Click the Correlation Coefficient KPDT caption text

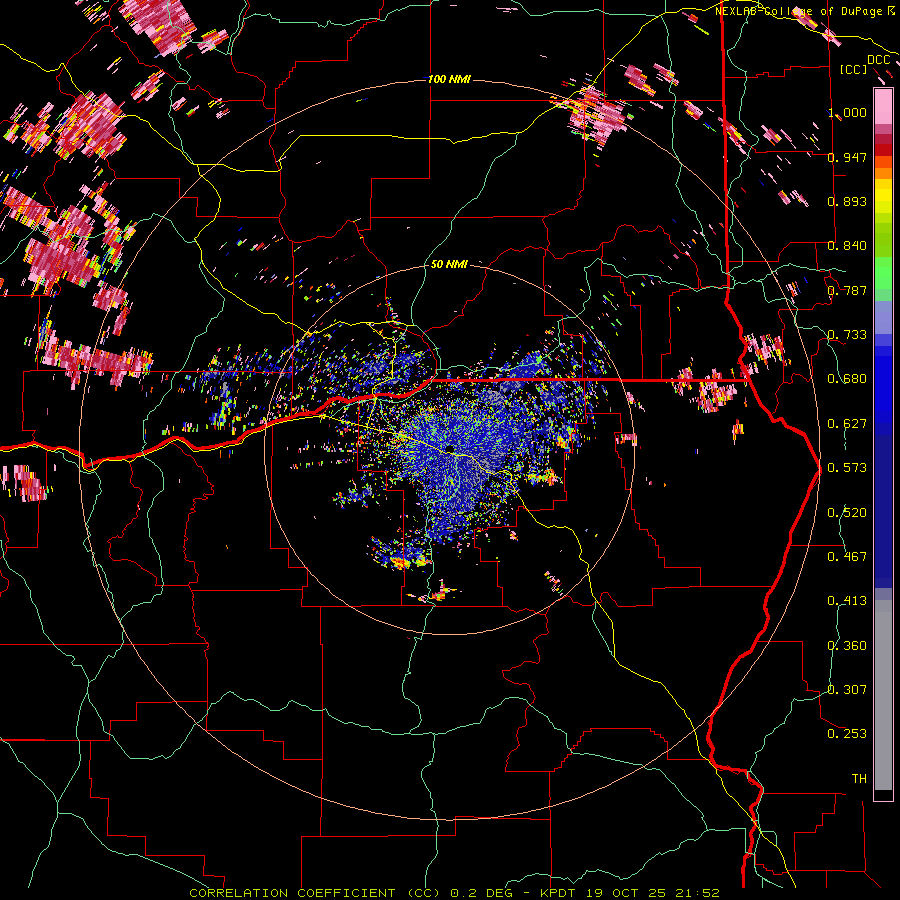pyautogui.click(x=454, y=893)
